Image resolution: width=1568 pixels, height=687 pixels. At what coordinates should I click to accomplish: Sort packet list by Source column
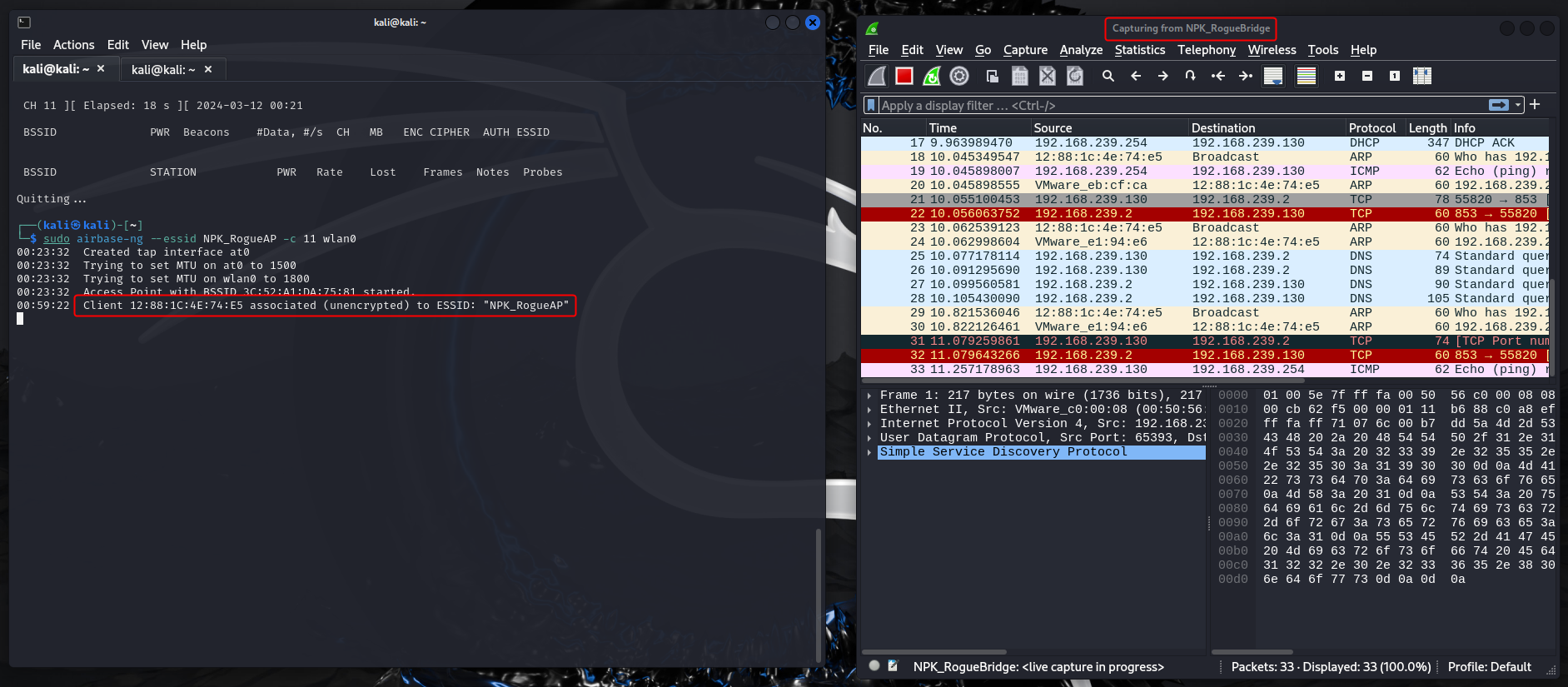pos(1110,128)
